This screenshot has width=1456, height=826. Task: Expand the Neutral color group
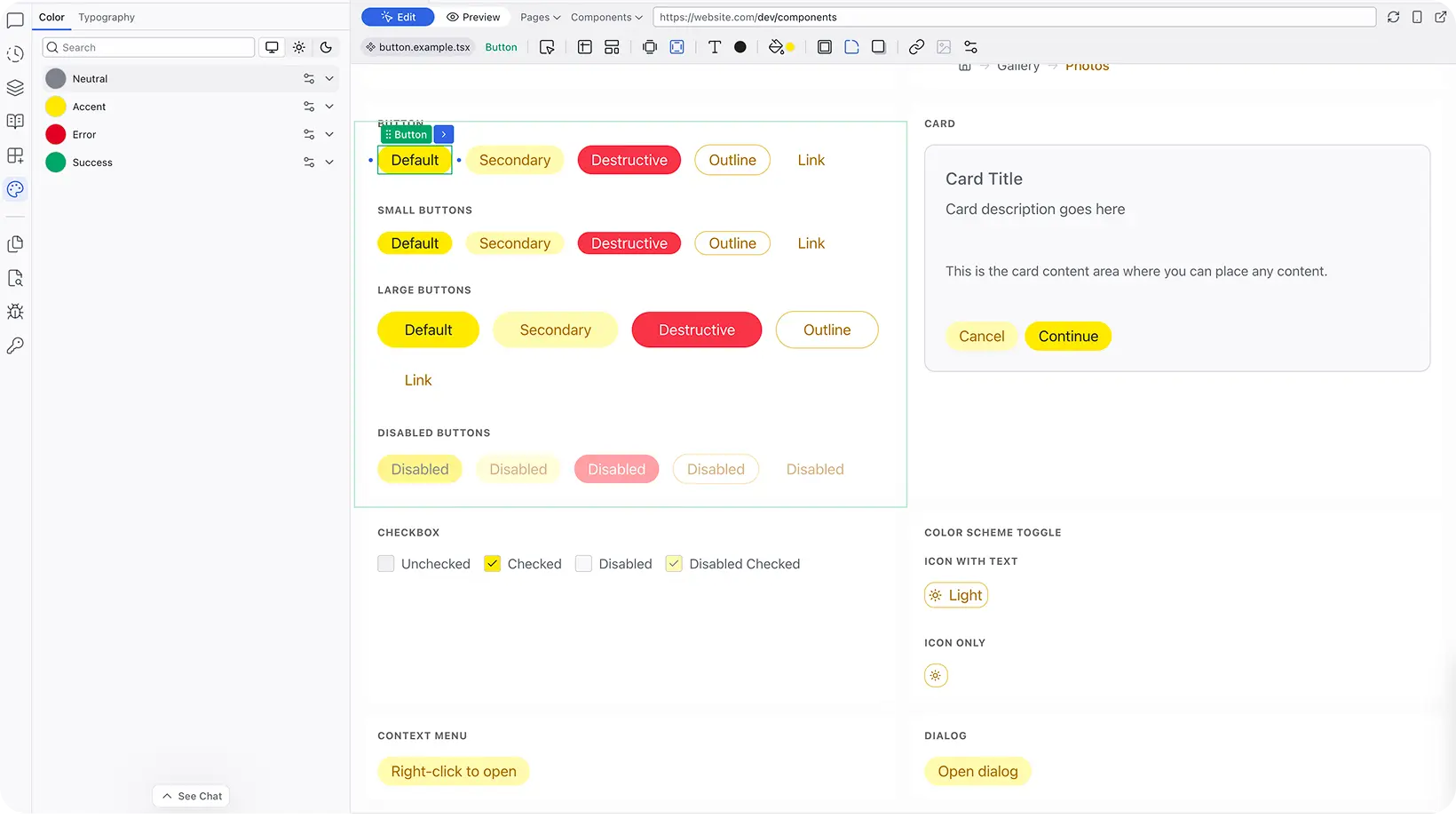tap(329, 79)
